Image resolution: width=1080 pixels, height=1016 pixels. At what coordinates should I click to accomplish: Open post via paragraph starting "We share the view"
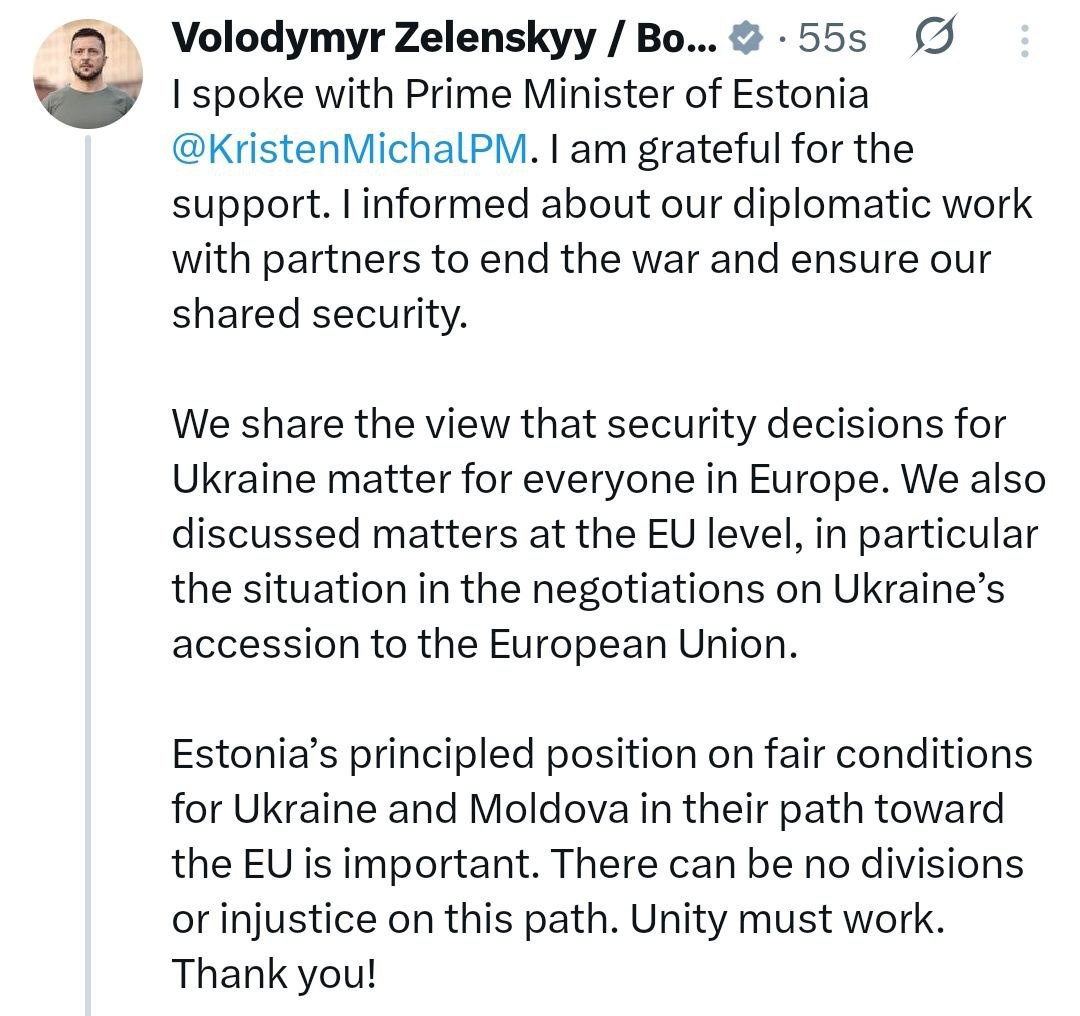pyautogui.click(x=609, y=534)
